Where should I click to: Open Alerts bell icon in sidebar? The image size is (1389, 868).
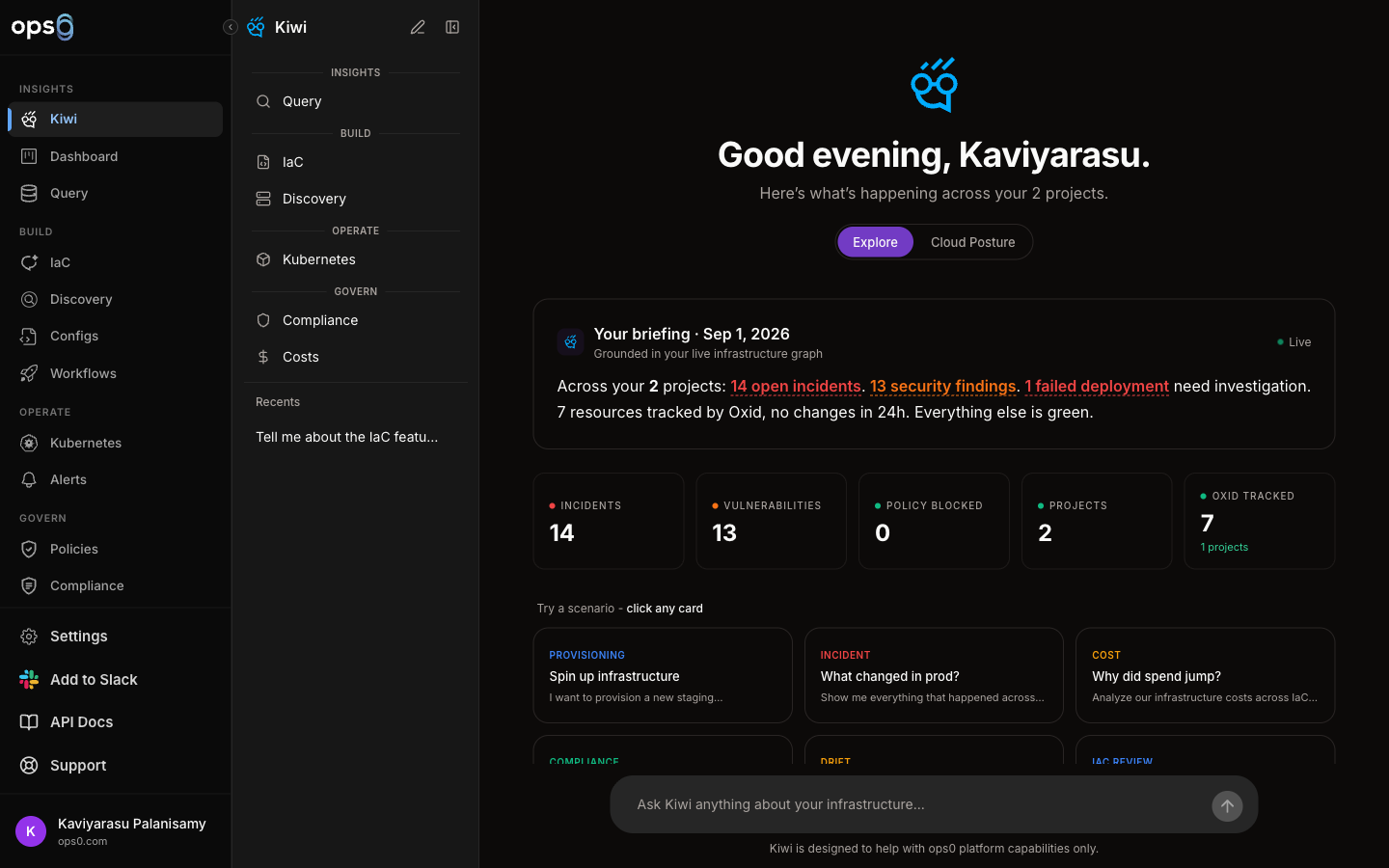[x=29, y=479]
